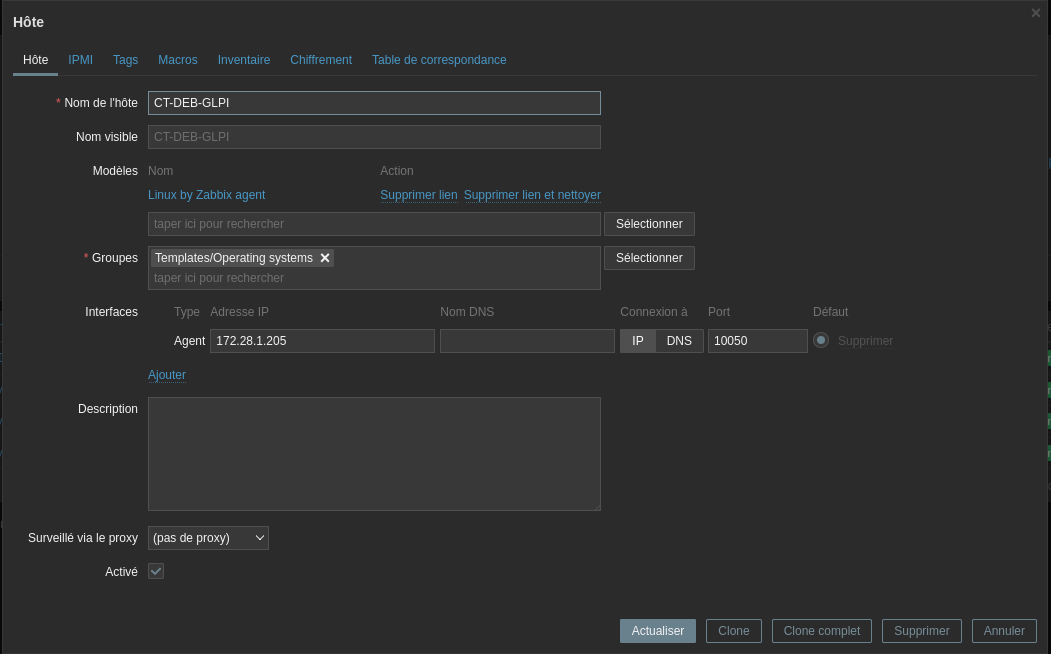
Task: Go to the Inventaire tab
Action: tap(244, 60)
